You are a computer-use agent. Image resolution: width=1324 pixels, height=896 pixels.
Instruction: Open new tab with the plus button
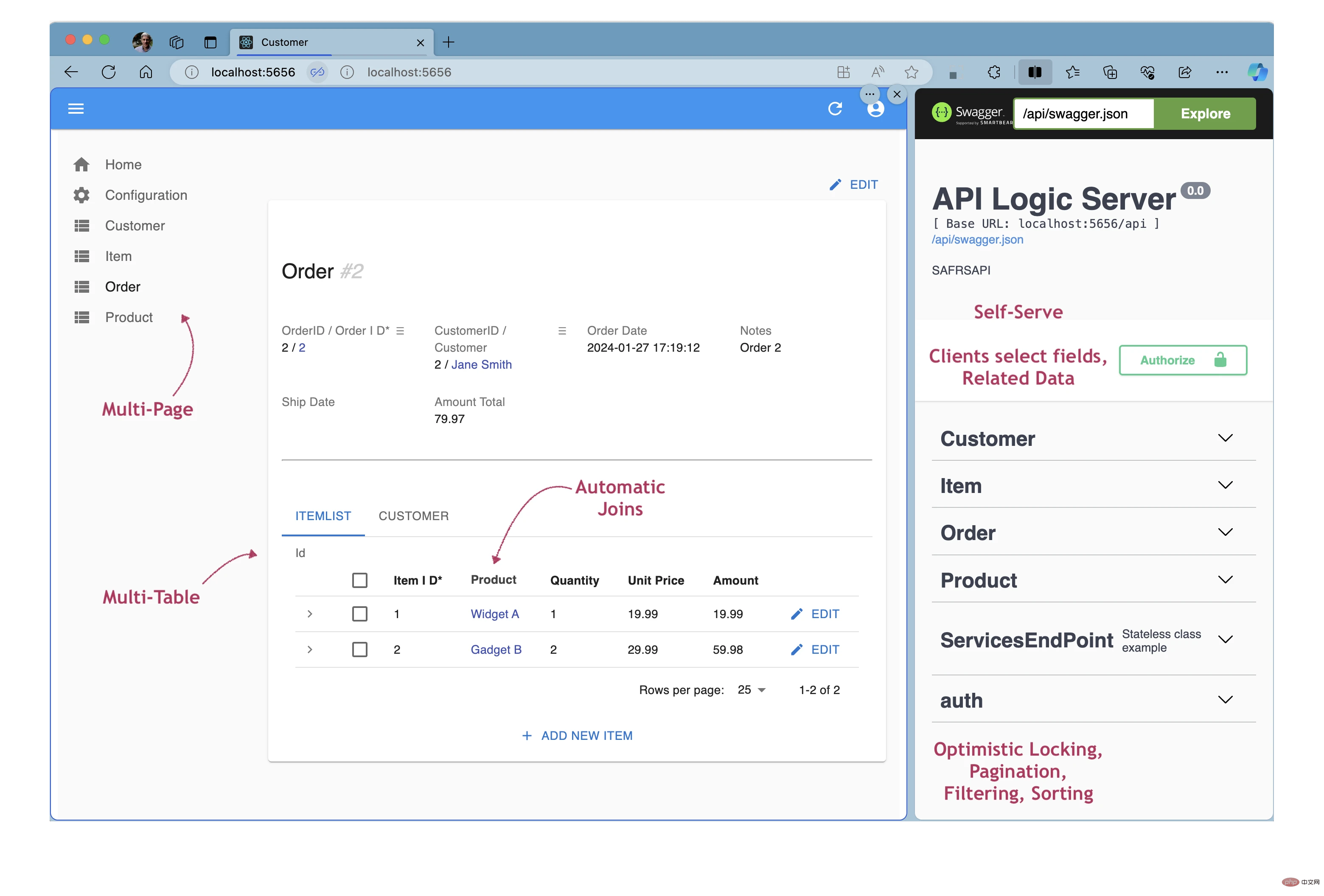pos(449,42)
